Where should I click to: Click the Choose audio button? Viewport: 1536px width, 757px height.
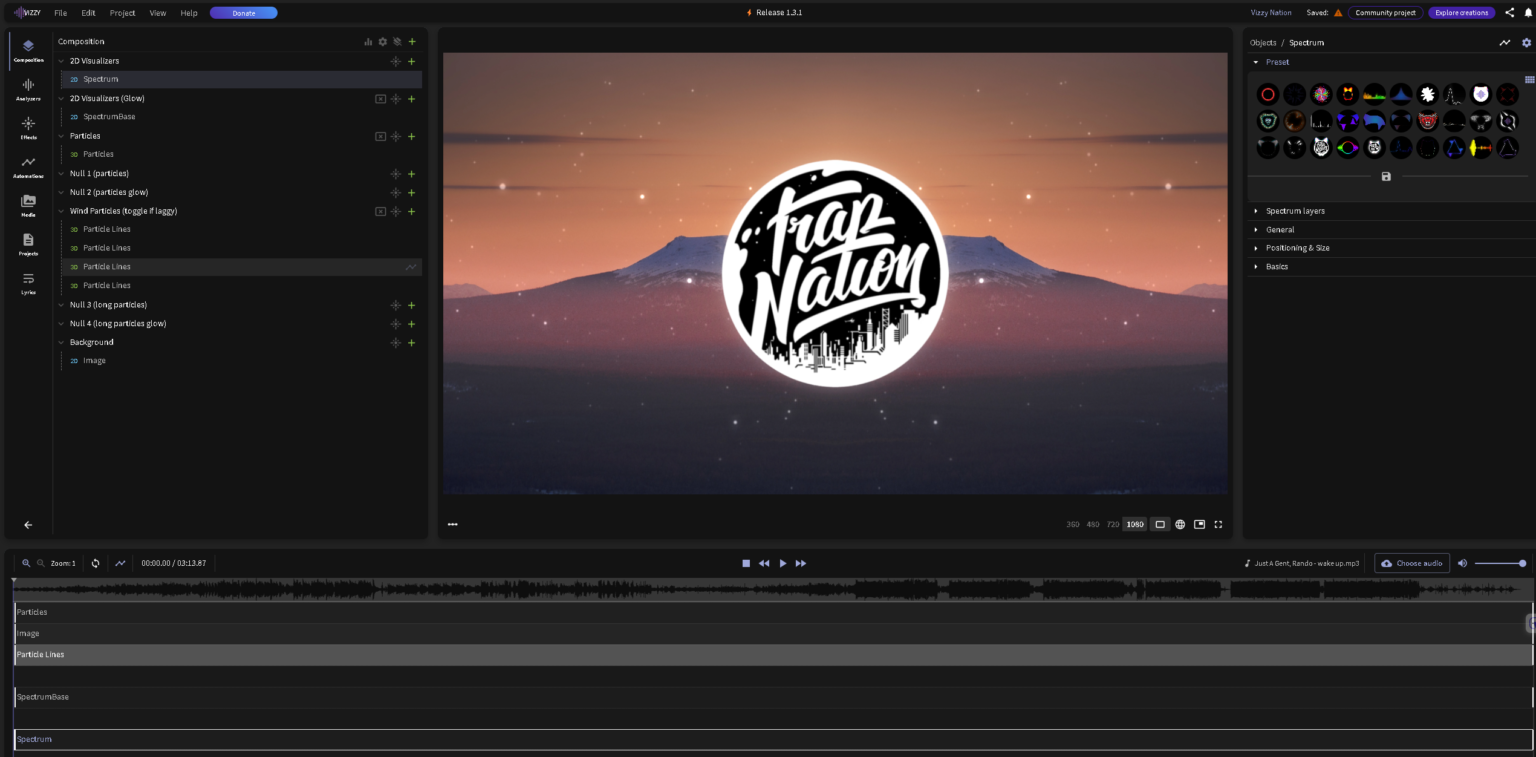tap(1412, 563)
